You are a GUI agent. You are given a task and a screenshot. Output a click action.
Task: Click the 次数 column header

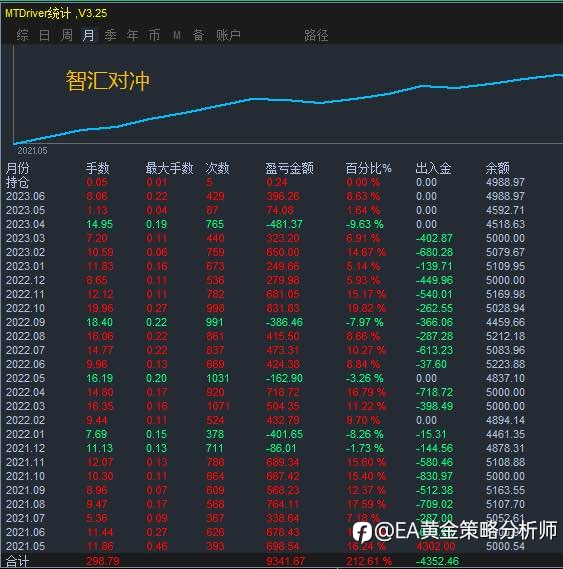217,168
